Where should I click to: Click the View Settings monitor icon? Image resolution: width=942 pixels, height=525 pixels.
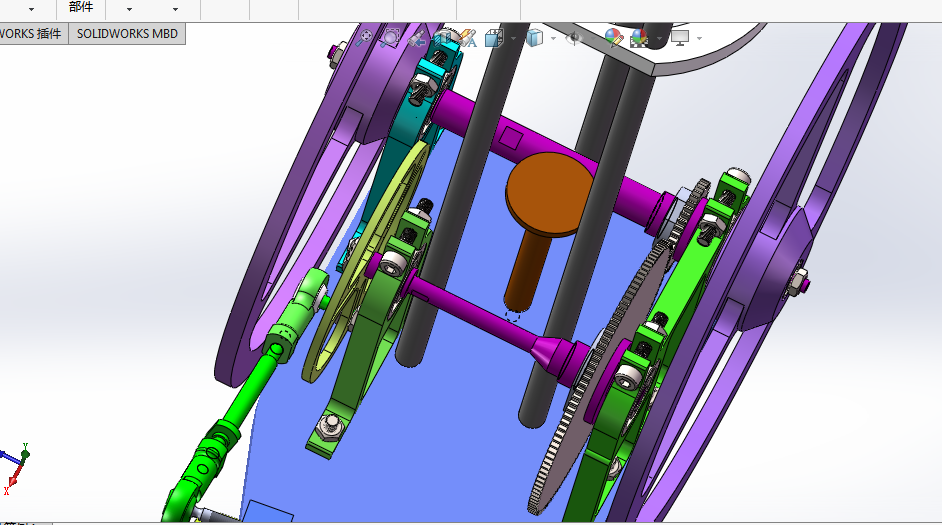[x=679, y=38]
